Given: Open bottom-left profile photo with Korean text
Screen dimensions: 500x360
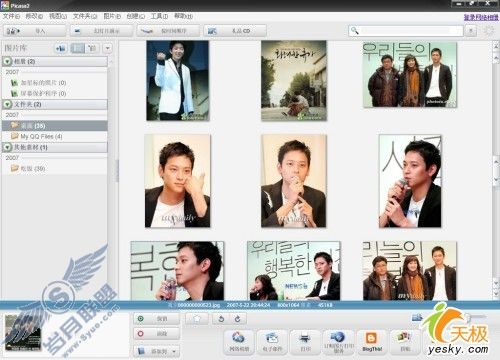Looking at the screenshot, I should (177, 271).
